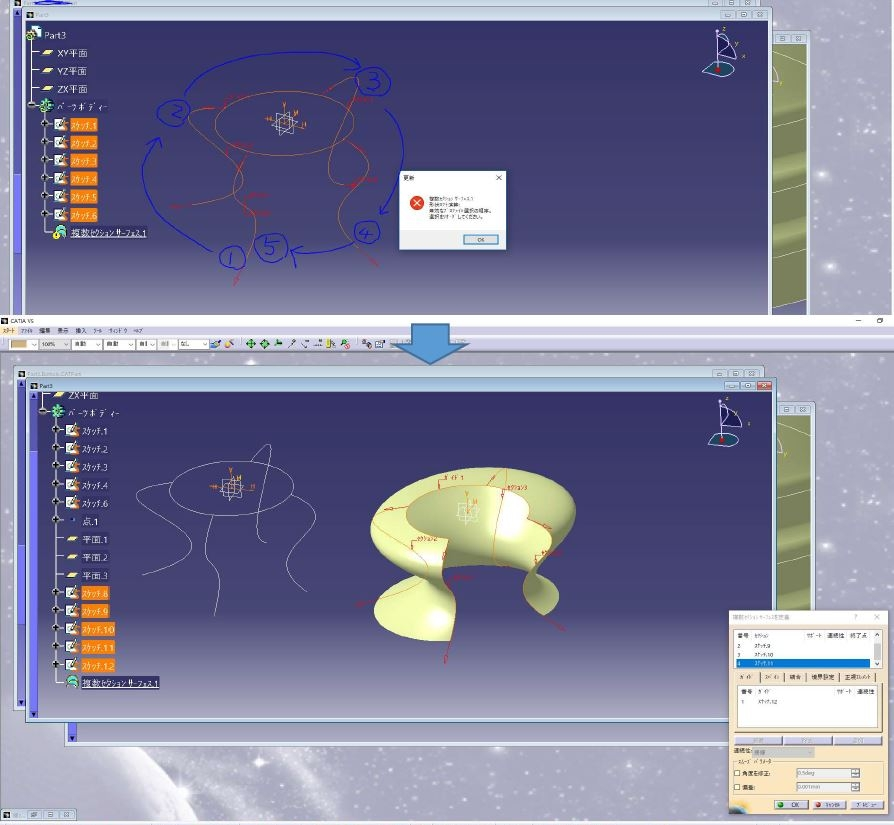Image resolution: width=894 pixels, height=825 pixels.
Task: Click the スケッチ.10 sketch icon
Action: [x=72, y=629]
